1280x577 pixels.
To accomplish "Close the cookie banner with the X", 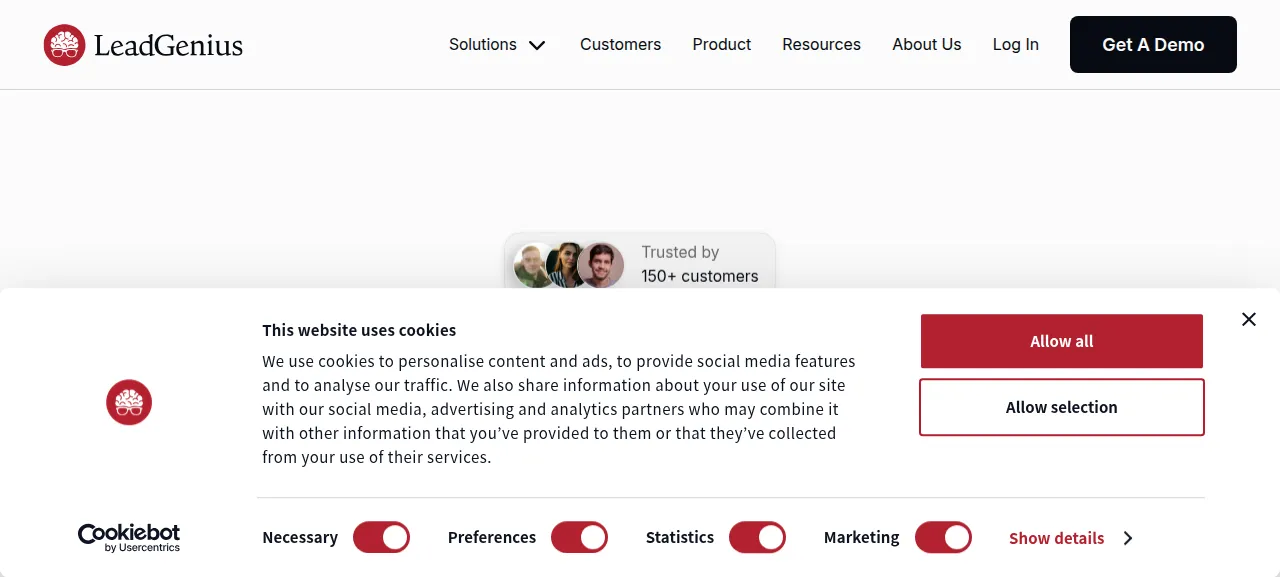I will pos(1249,319).
